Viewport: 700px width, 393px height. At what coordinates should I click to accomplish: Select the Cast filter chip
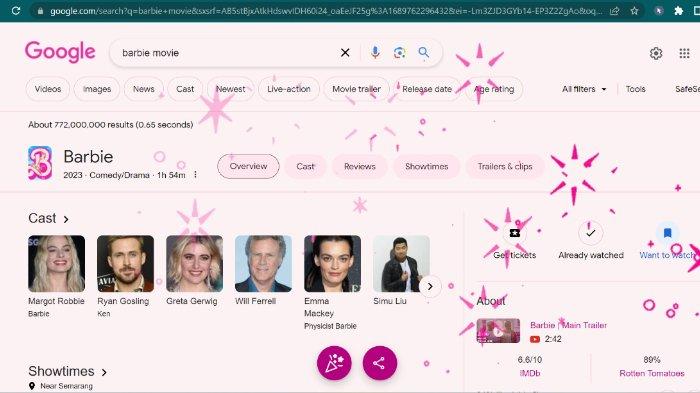tap(185, 89)
